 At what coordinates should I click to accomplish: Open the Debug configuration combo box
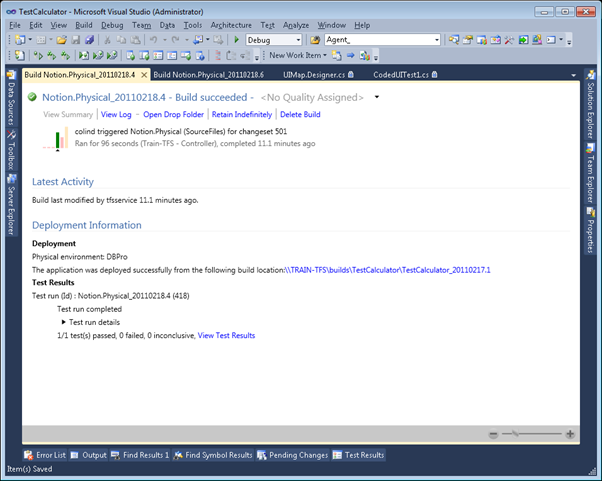pos(274,40)
